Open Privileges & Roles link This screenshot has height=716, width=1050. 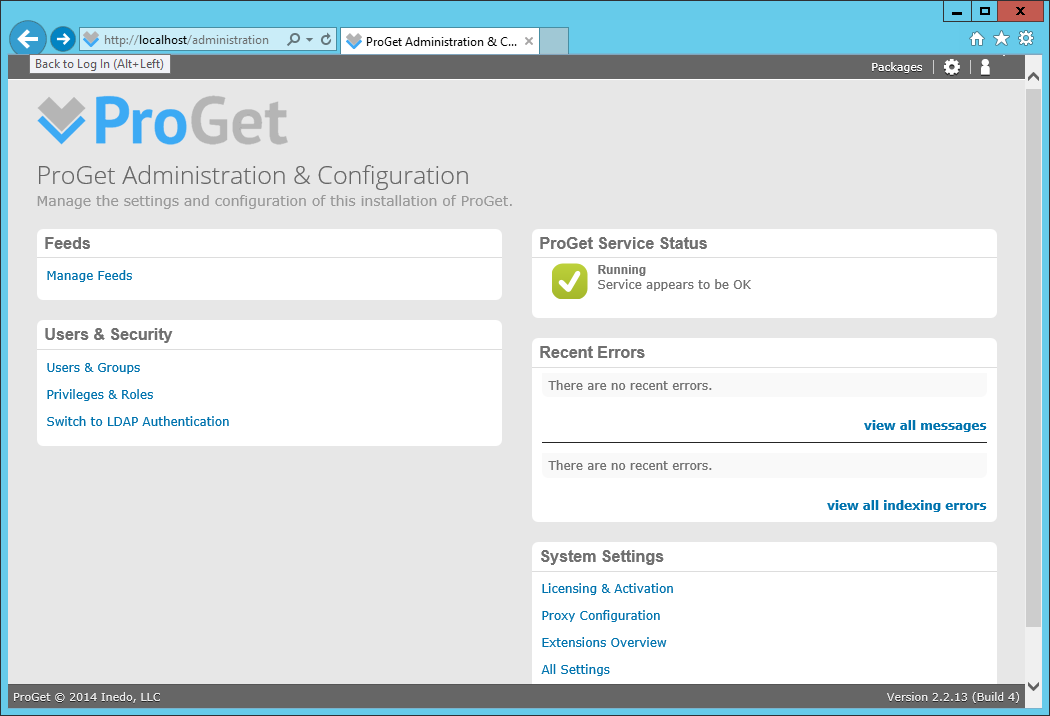(x=100, y=395)
